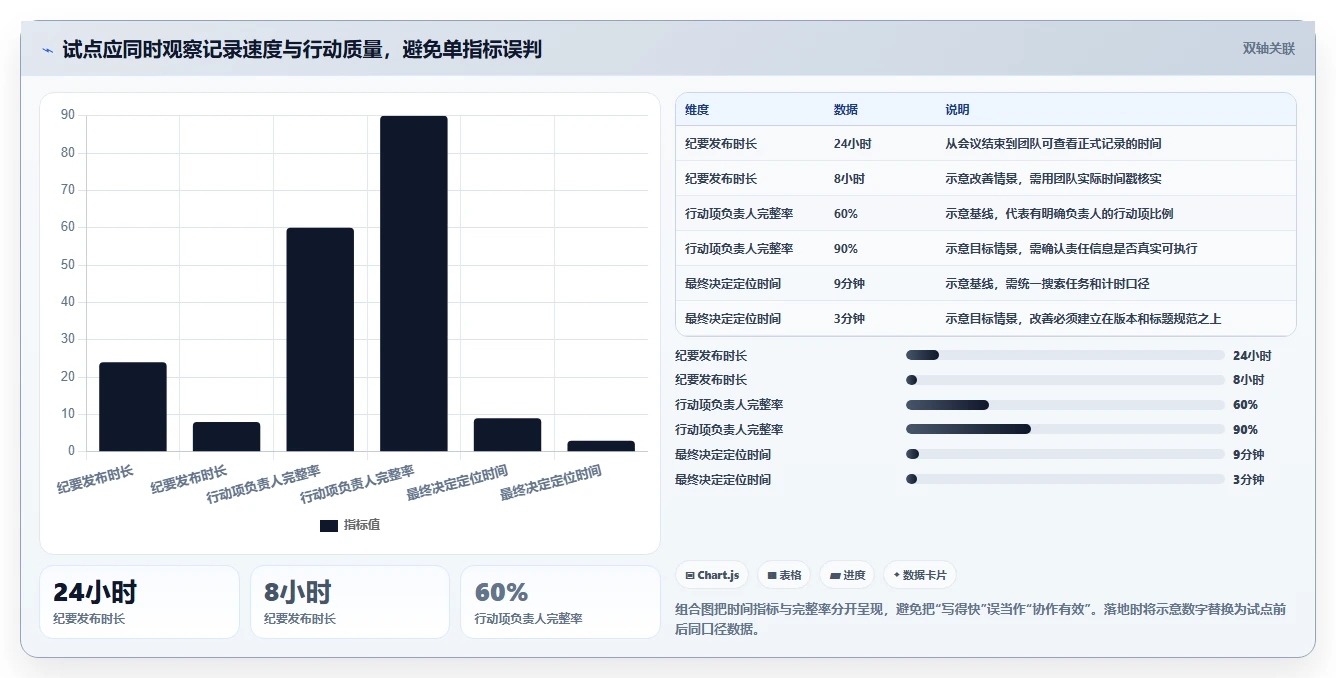Click the 9分钟 value in the table
The image size is (1336, 678).
coord(849,284)
